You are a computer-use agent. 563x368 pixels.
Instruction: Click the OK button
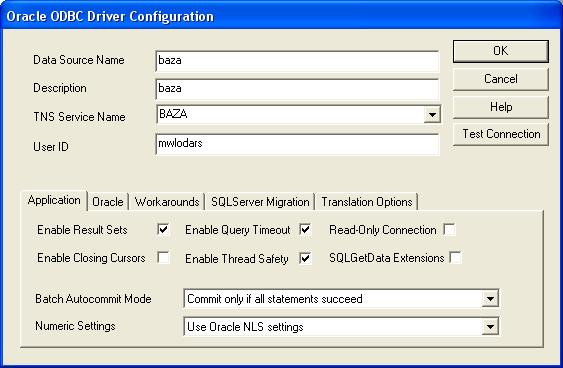tap(501, 51)
